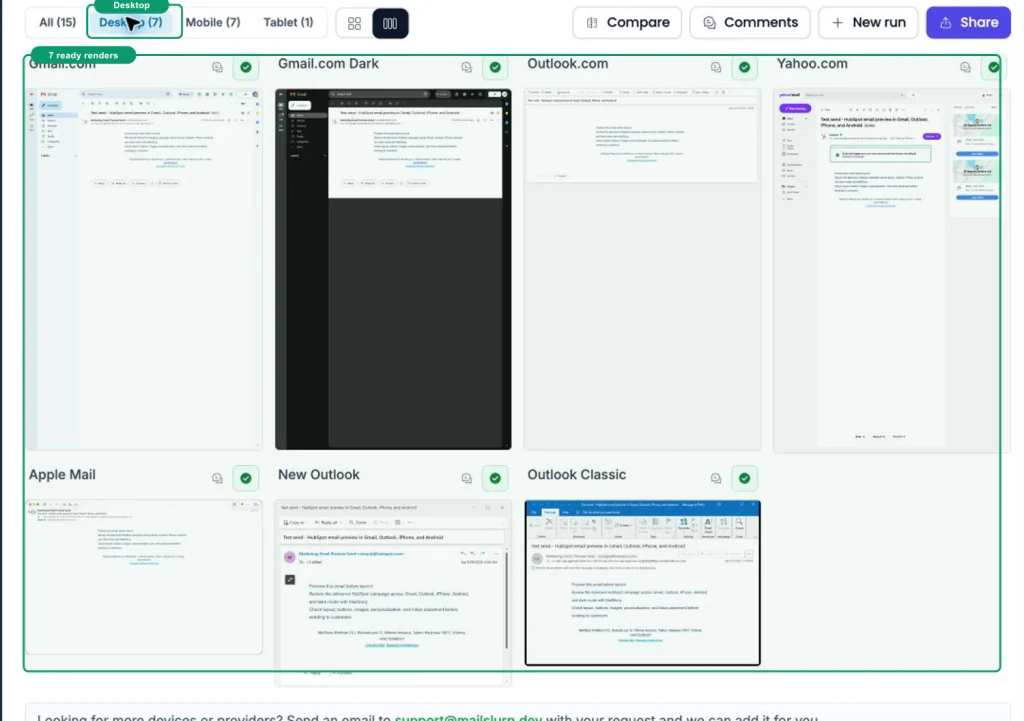The width and height of the screenshot is (1024, 721).
Task: Start a New run
Action: tap(868, 23)
